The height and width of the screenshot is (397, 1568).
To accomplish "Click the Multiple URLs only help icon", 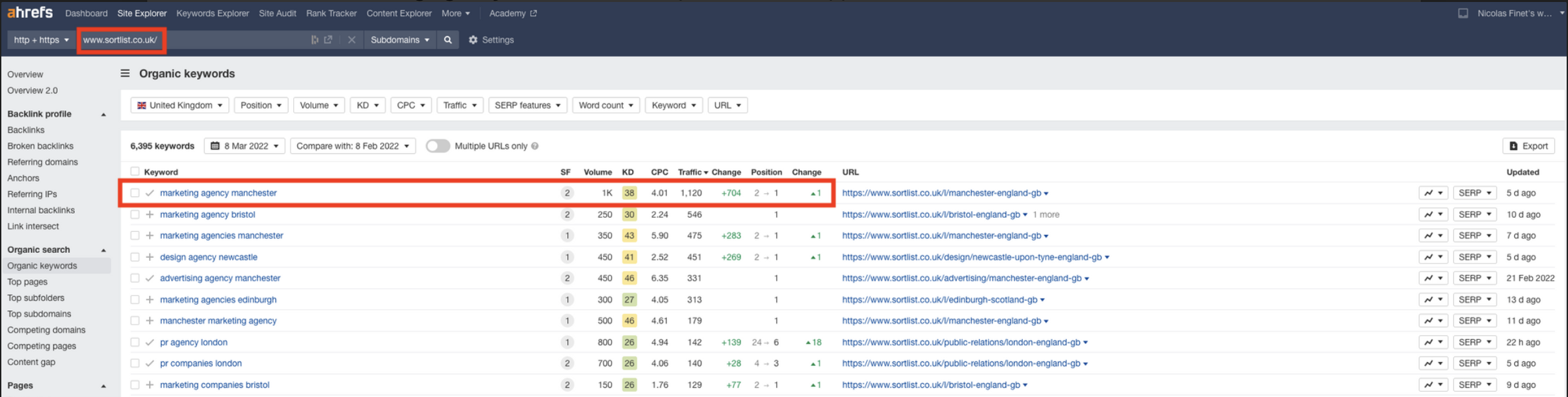I will click(535, 146).
